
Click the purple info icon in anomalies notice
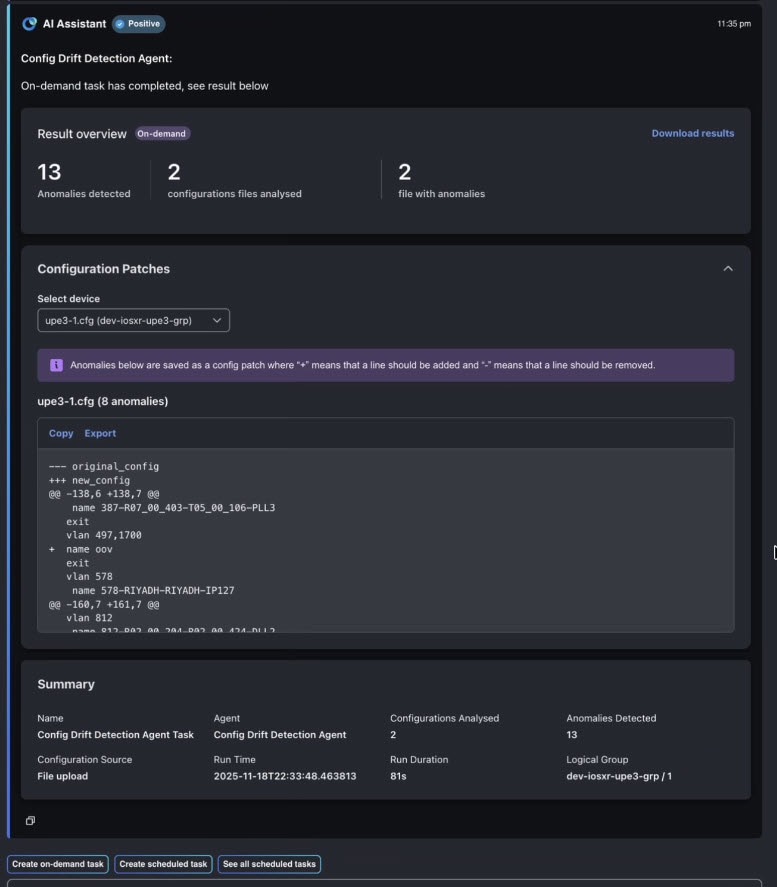[56, 365]
